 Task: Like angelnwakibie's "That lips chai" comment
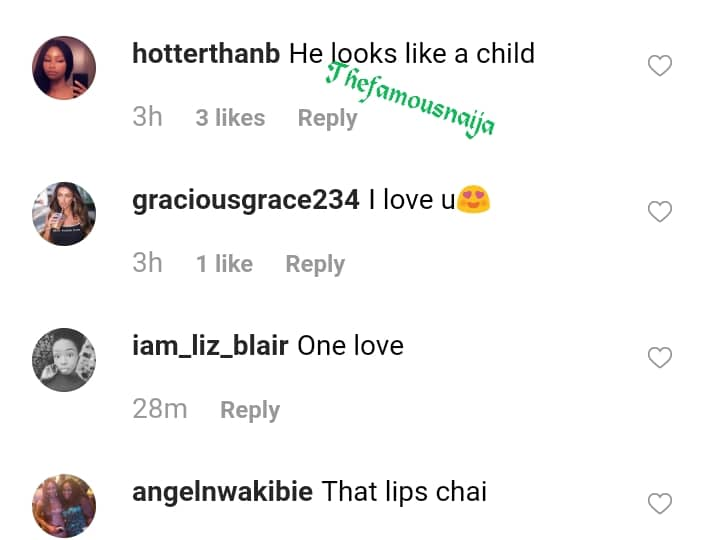coord(660,504)
